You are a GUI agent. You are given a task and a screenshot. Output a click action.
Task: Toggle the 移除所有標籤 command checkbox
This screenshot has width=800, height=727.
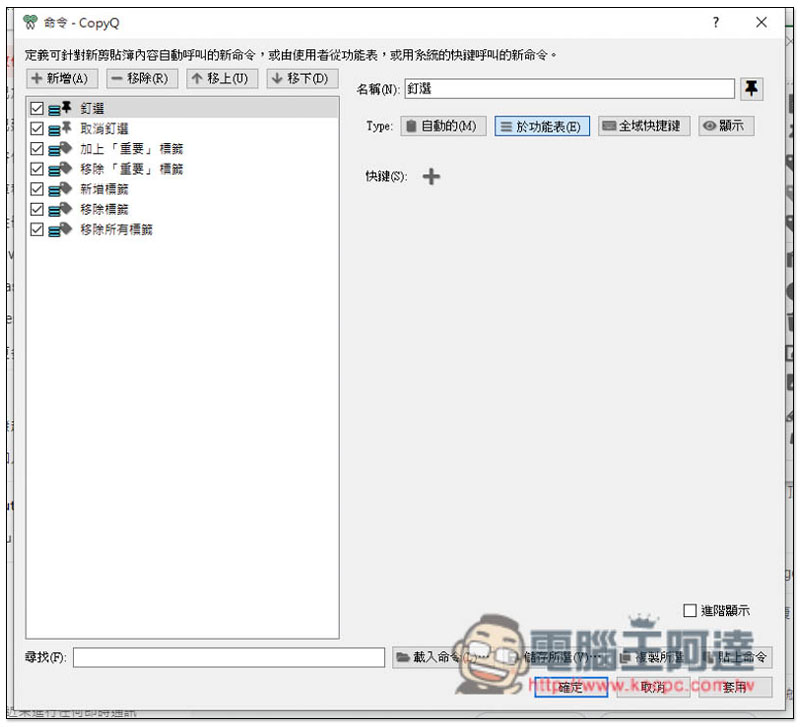[37, 230]
